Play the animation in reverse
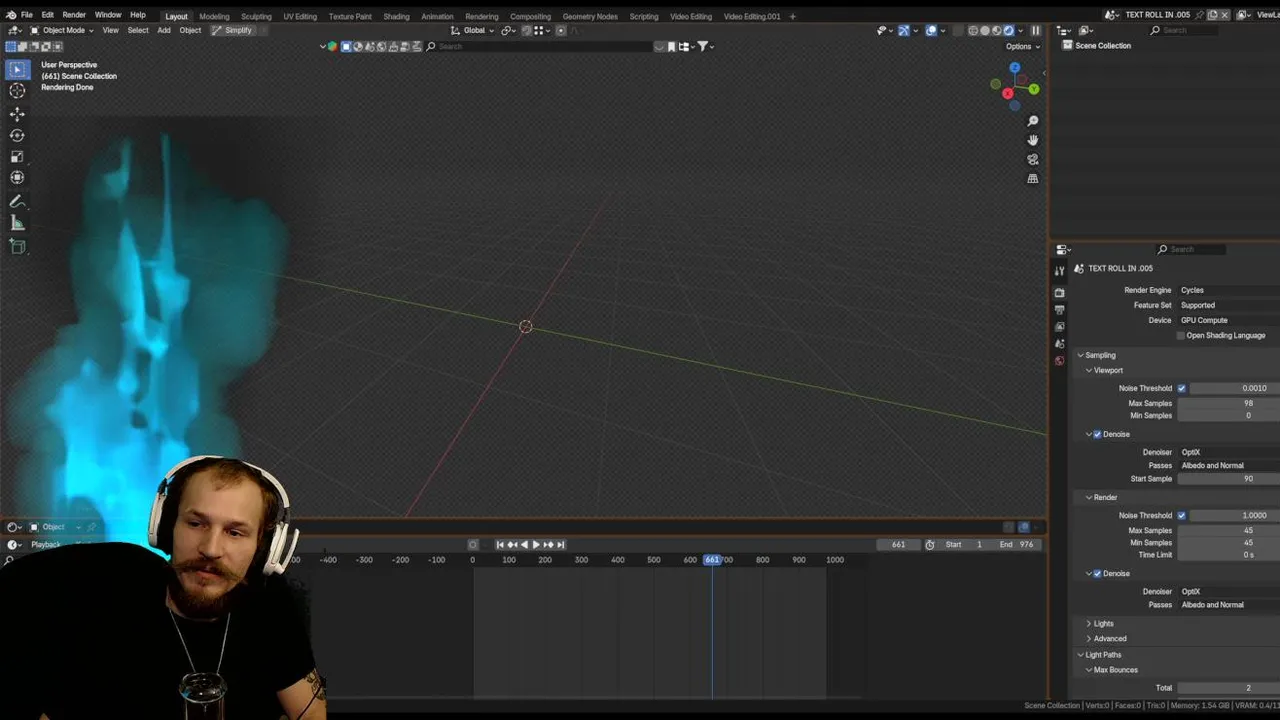 524,544
